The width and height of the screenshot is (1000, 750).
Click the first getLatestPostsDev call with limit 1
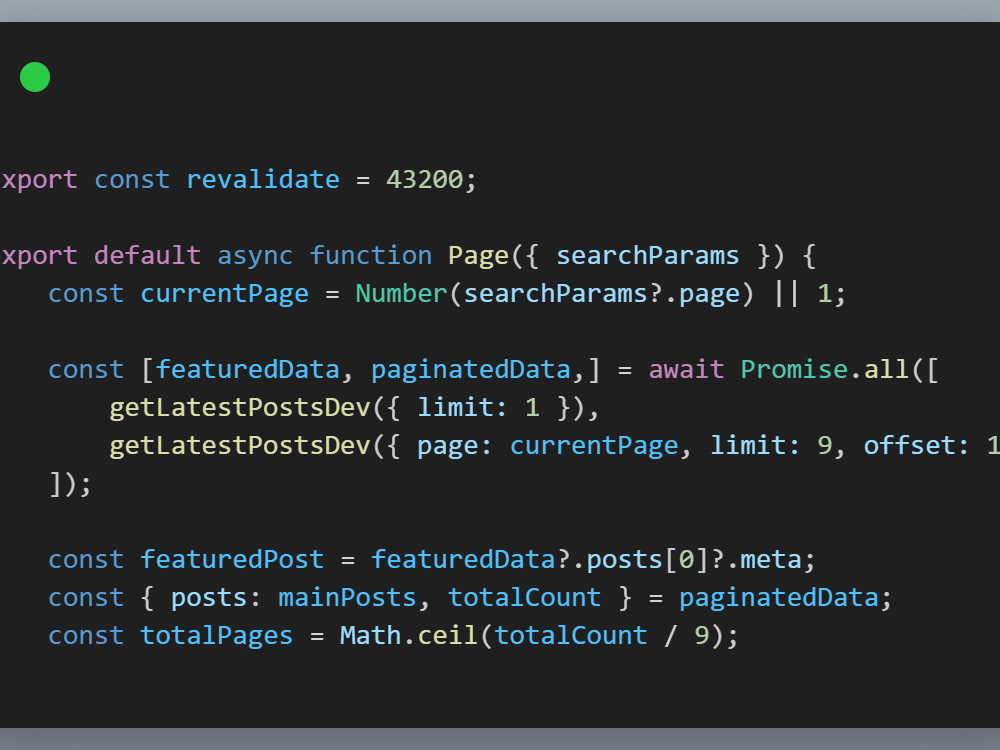tap(240, 408)
